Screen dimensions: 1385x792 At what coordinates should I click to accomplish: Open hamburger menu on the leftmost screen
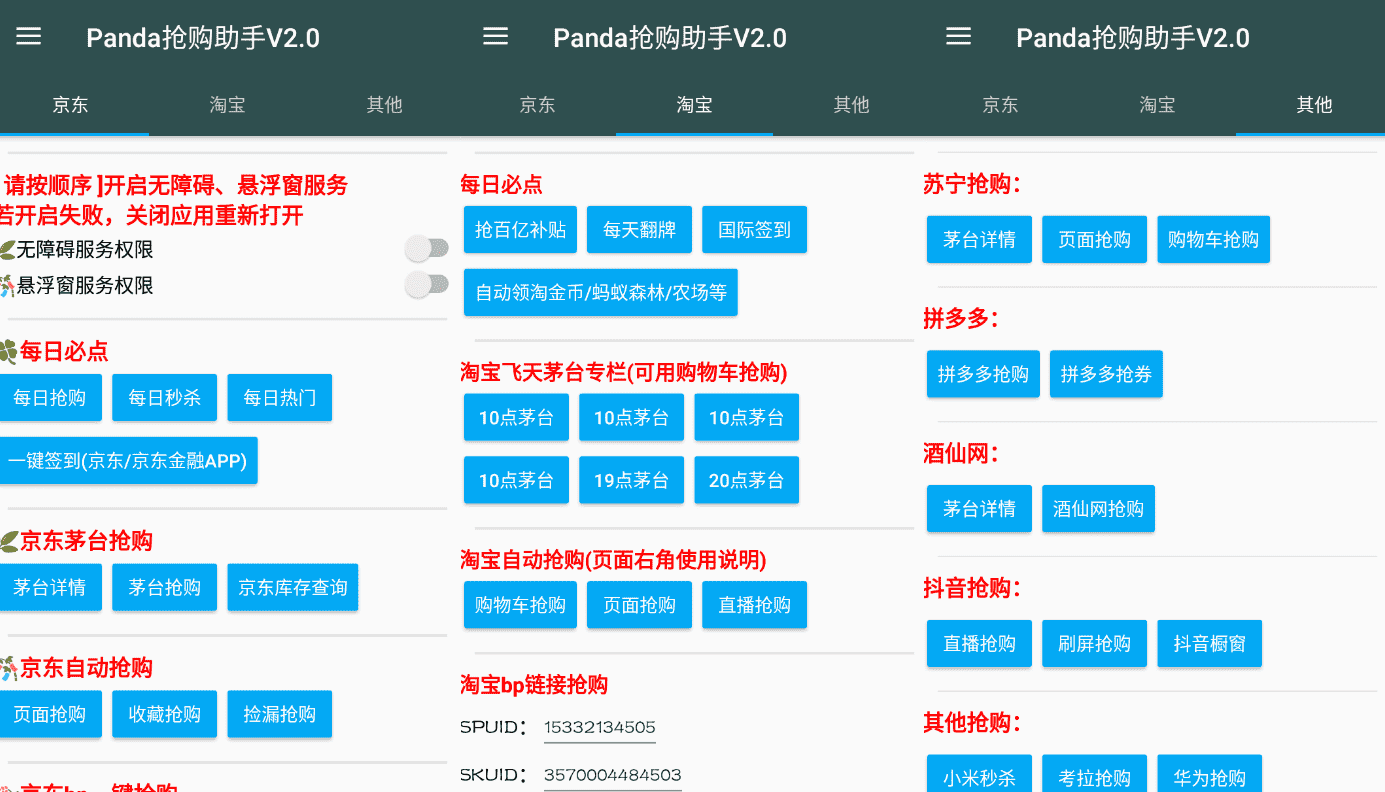coord(29,37)
